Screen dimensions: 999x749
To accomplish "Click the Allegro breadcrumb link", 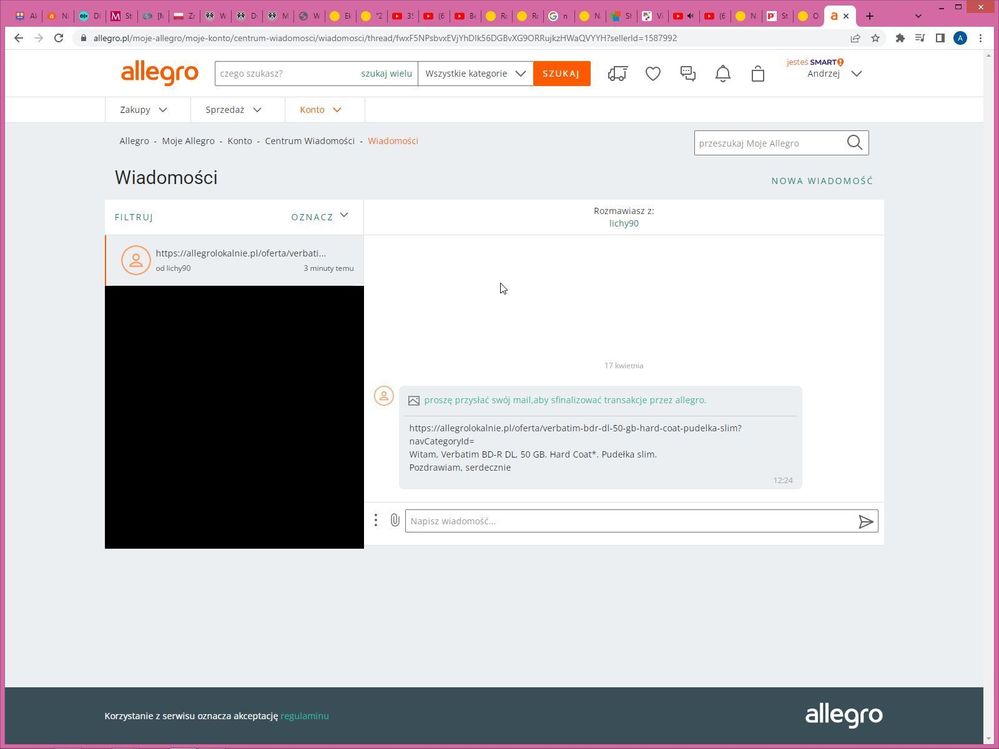I will [x=134, y=141].
